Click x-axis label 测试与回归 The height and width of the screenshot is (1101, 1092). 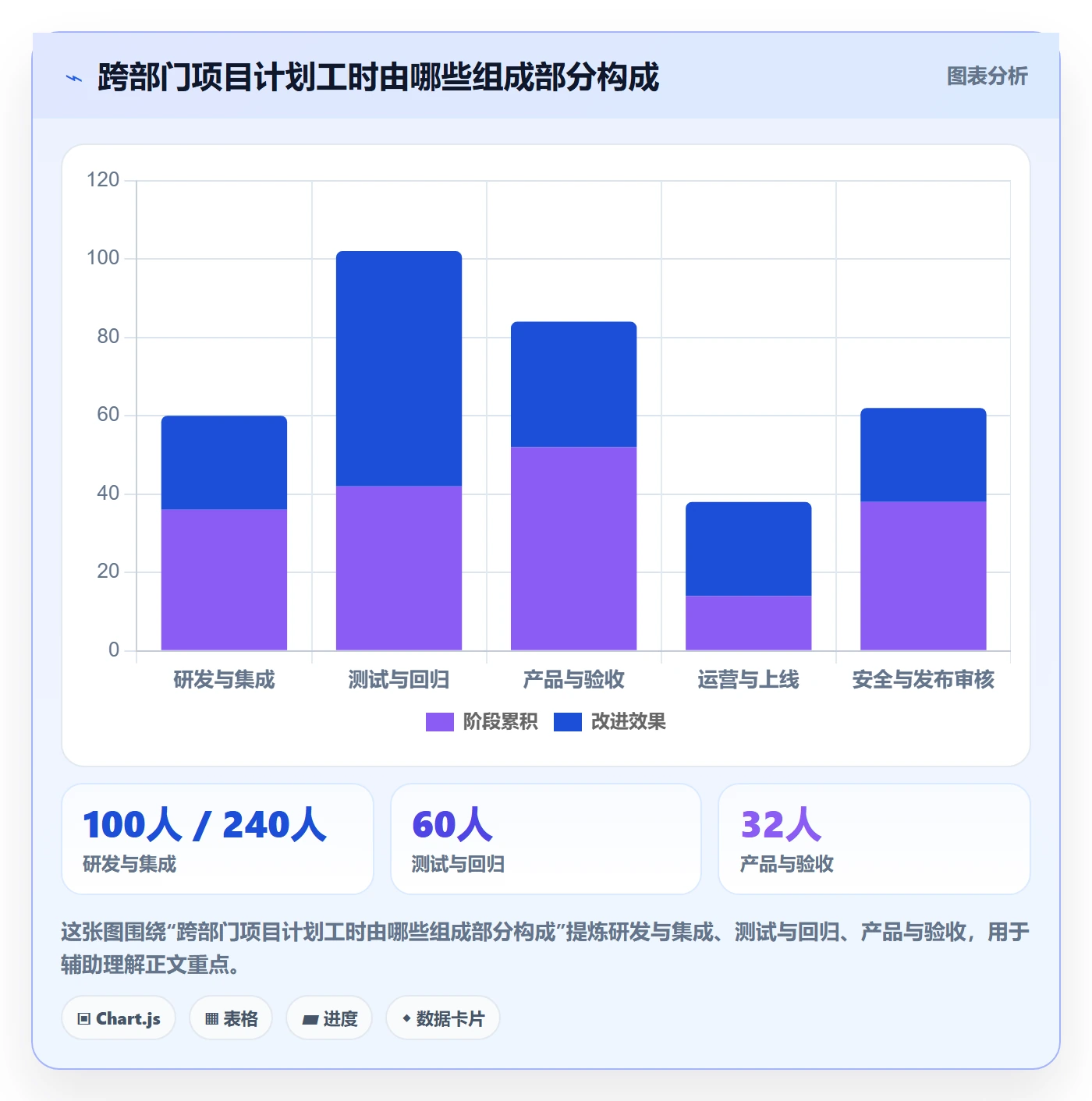[399, 680]
